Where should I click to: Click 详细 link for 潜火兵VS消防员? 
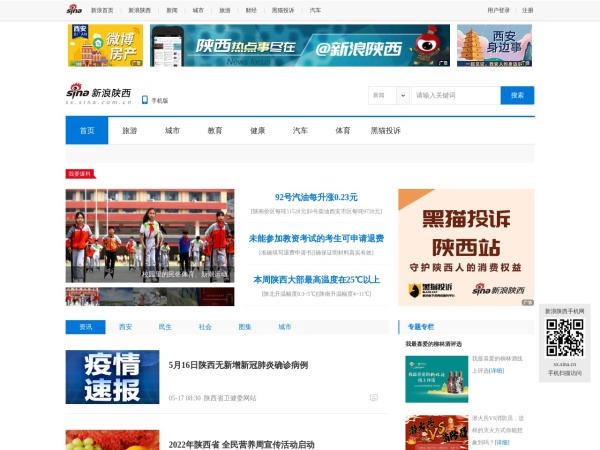[x=501, y=442]
